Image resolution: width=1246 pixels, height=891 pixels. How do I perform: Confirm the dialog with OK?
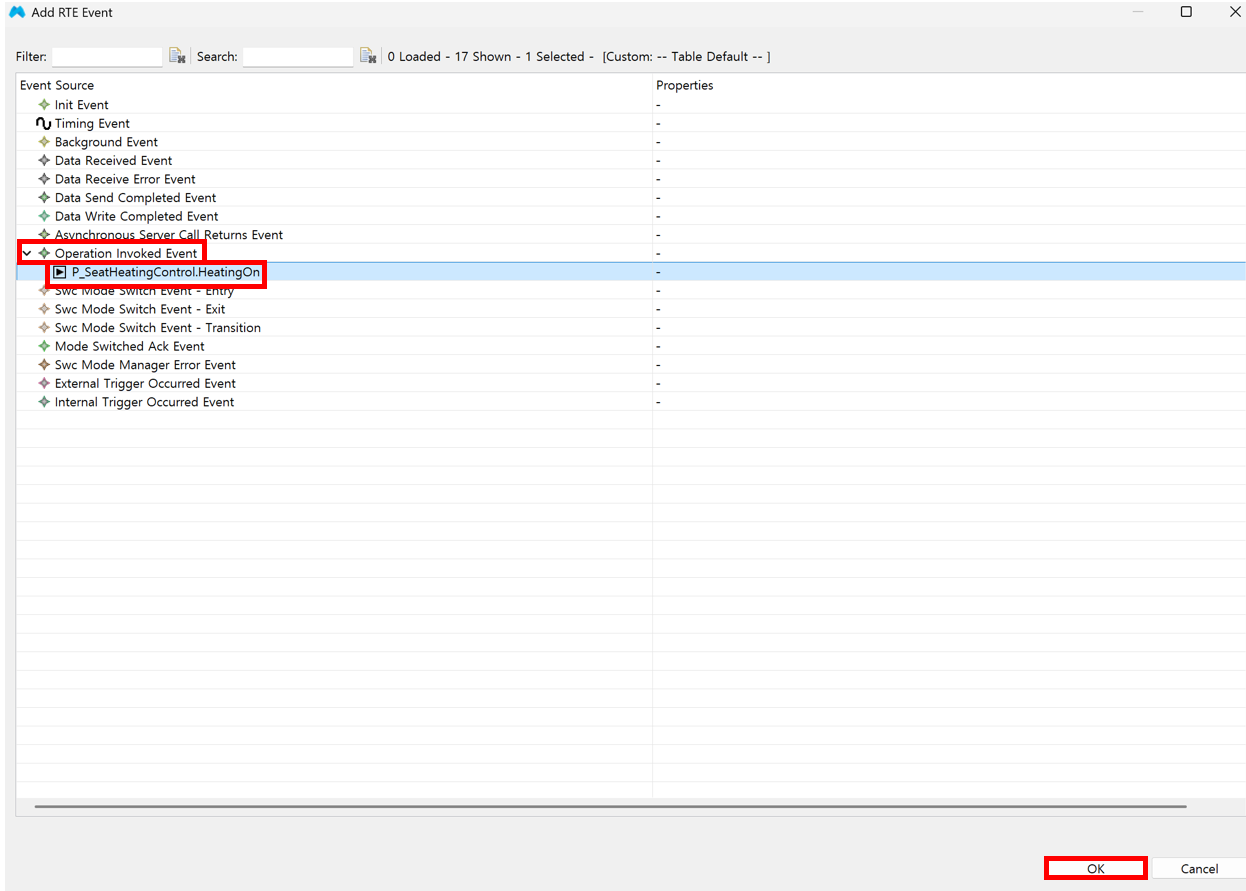click(x=1096, y=869)
